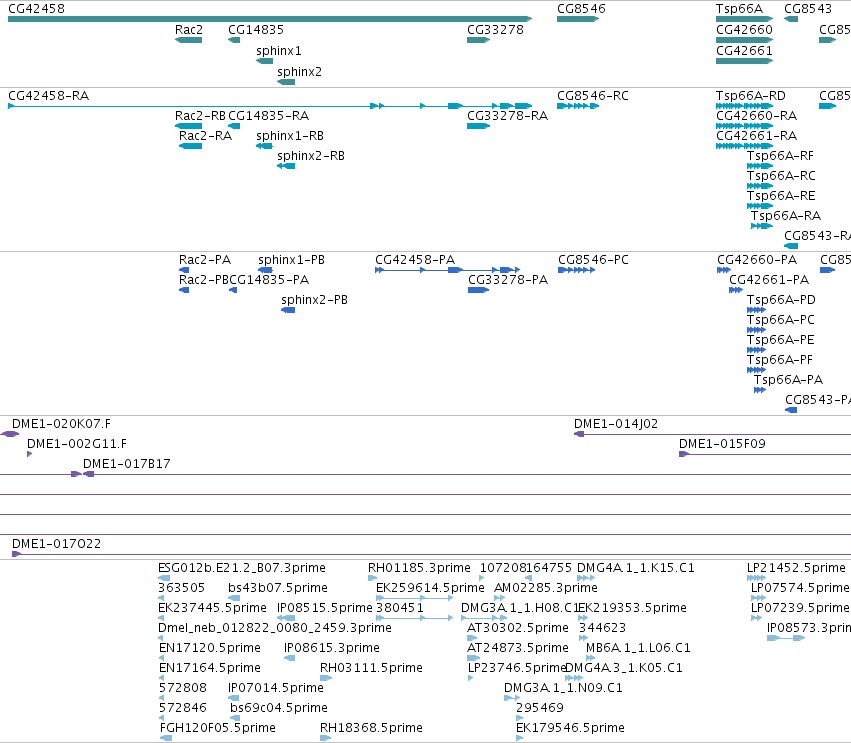851x743 pixels.
Task: Pick the CG42660 gene label
Action: point(744,30)
